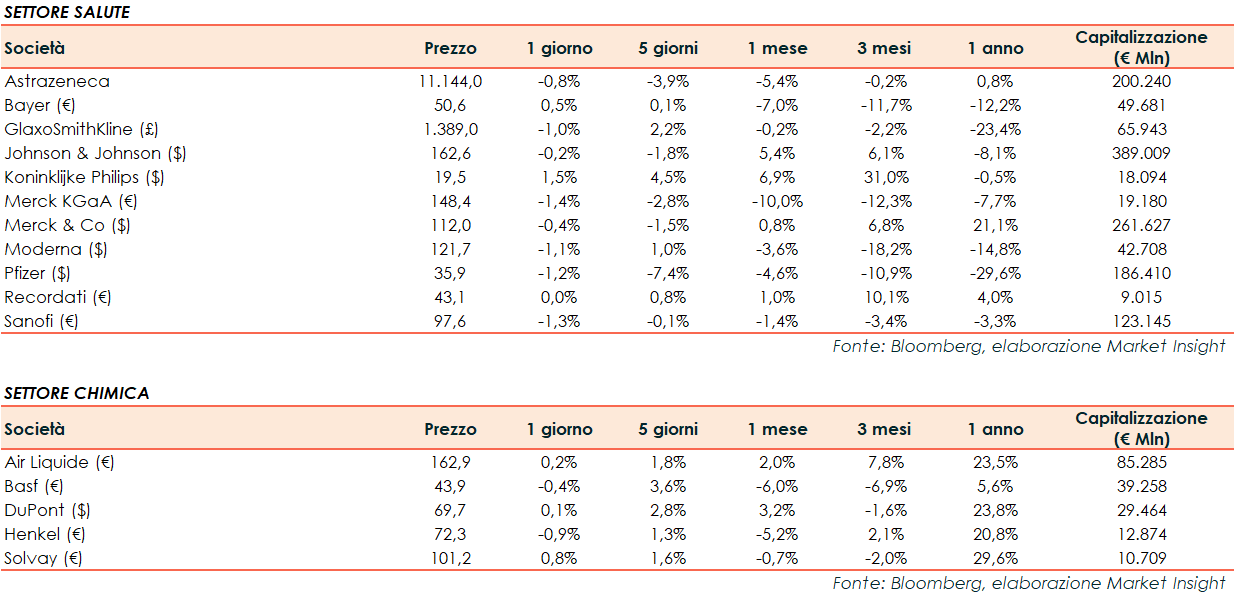The image size is (1234, 595).
Task: Click the SETTORE CHIMICA section title
Action: 77,393
